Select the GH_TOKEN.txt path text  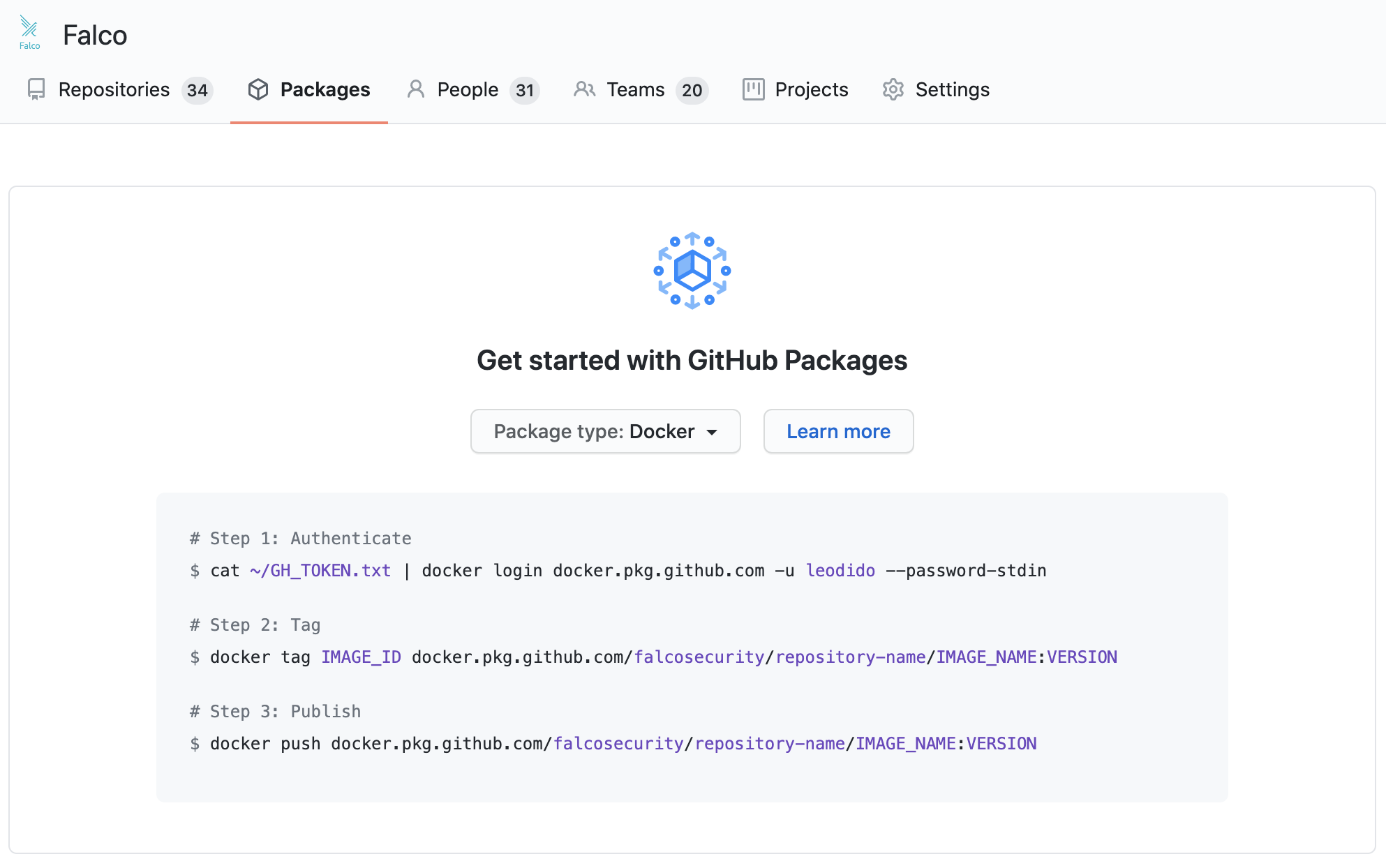320,570
